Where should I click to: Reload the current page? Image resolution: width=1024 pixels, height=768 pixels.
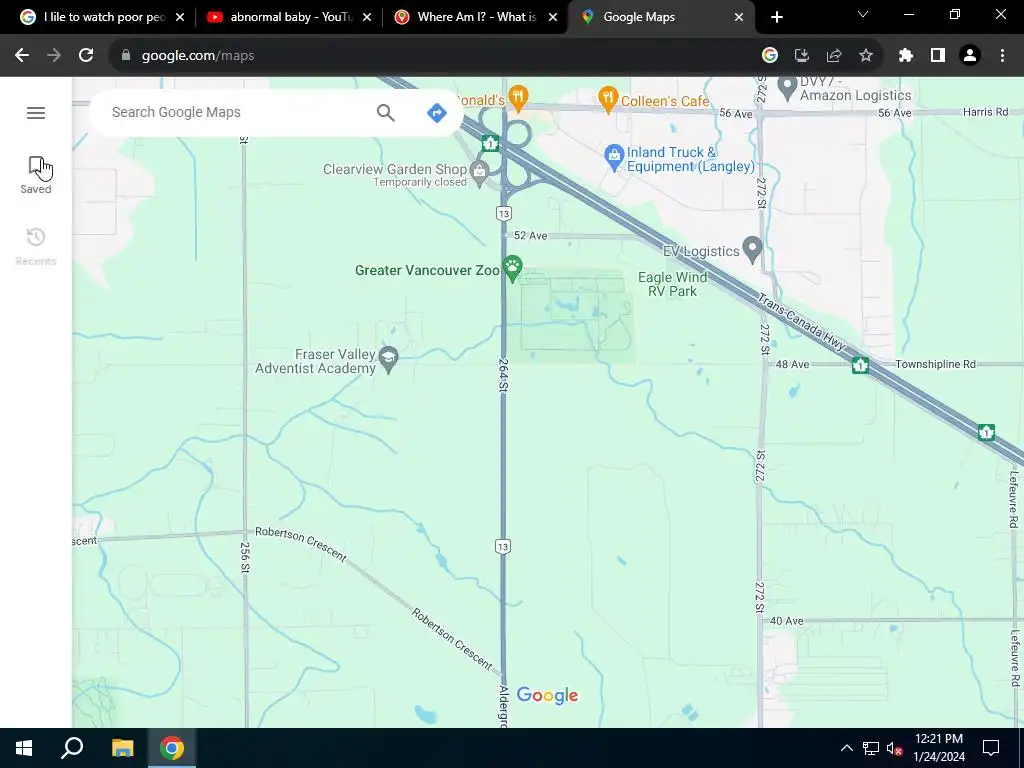(86, 56)
